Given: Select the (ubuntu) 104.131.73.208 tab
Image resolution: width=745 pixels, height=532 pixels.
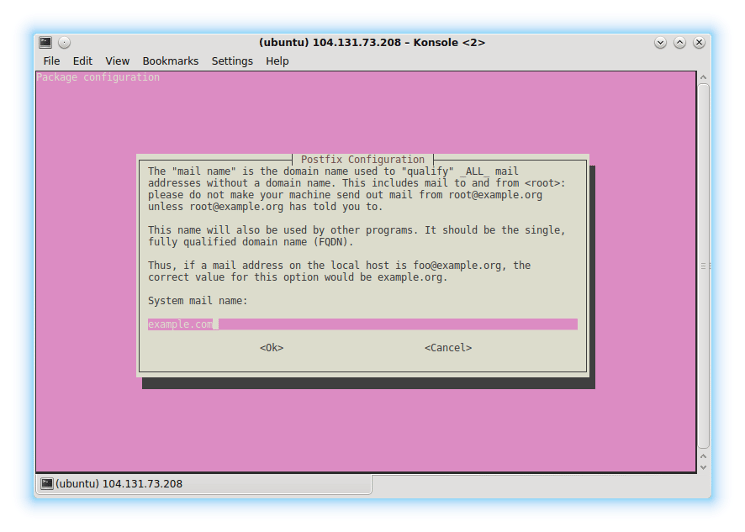Looking at the screenshot, I should pos(204,484).
